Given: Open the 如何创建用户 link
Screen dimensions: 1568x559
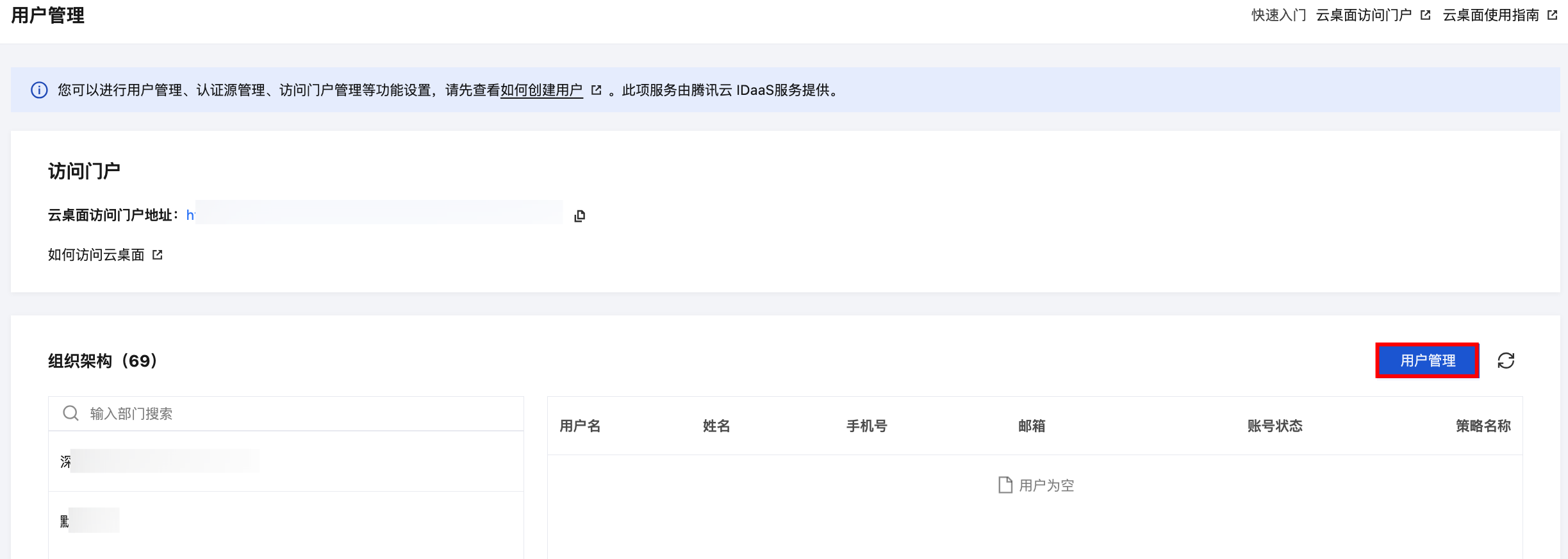Looking at the screenshot, I should [x=541, y=90].
